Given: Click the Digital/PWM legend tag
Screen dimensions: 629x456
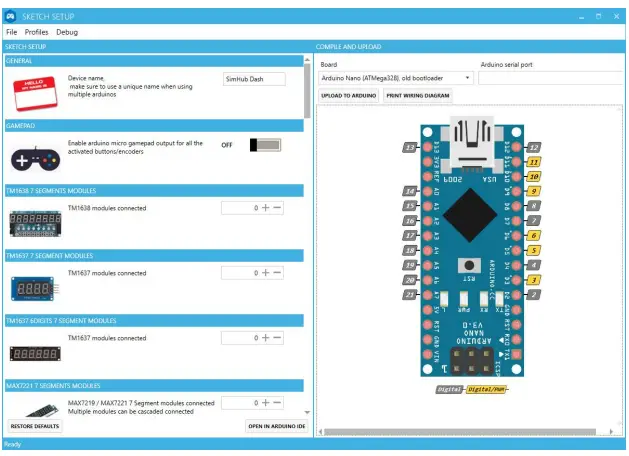Looking at the screenshot, I should click(x=489, y=389).
